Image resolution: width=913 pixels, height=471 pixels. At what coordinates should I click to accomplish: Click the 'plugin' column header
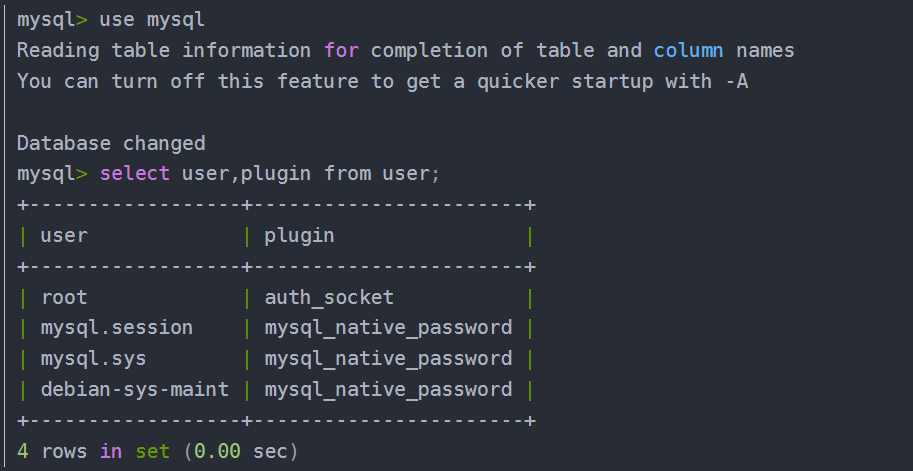299,236
